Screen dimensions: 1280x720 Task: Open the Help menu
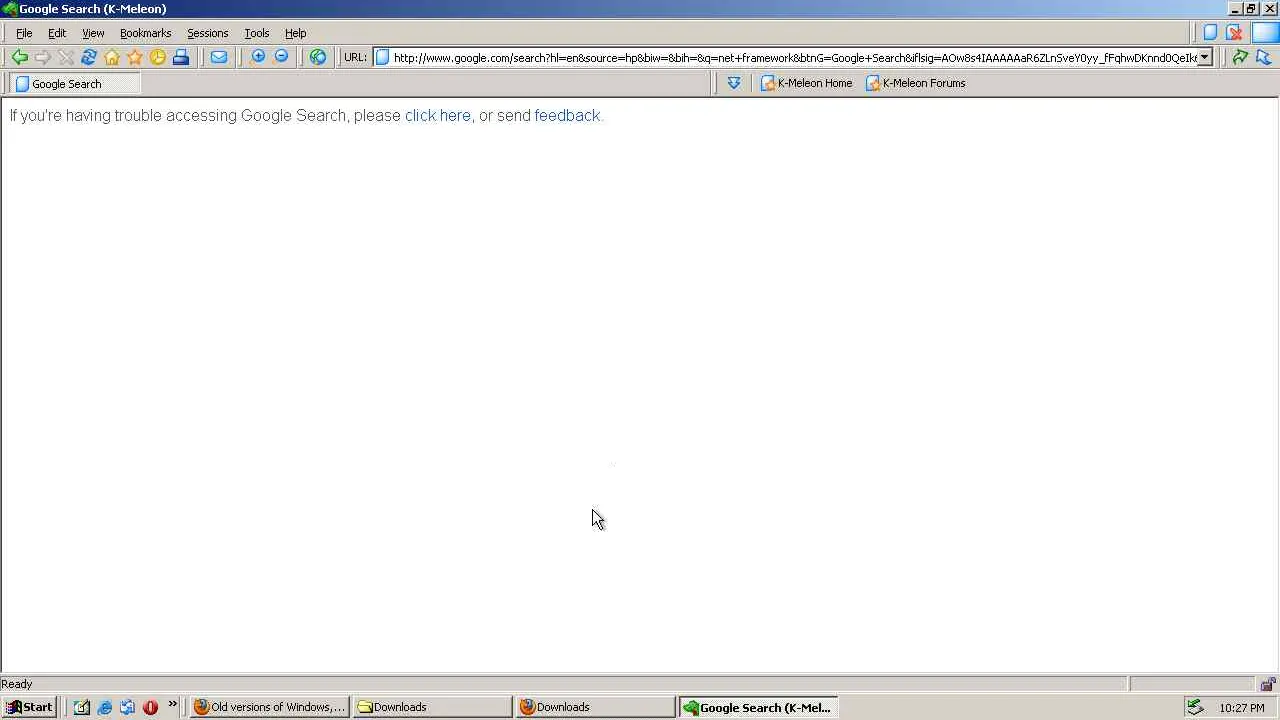(295, 33)
